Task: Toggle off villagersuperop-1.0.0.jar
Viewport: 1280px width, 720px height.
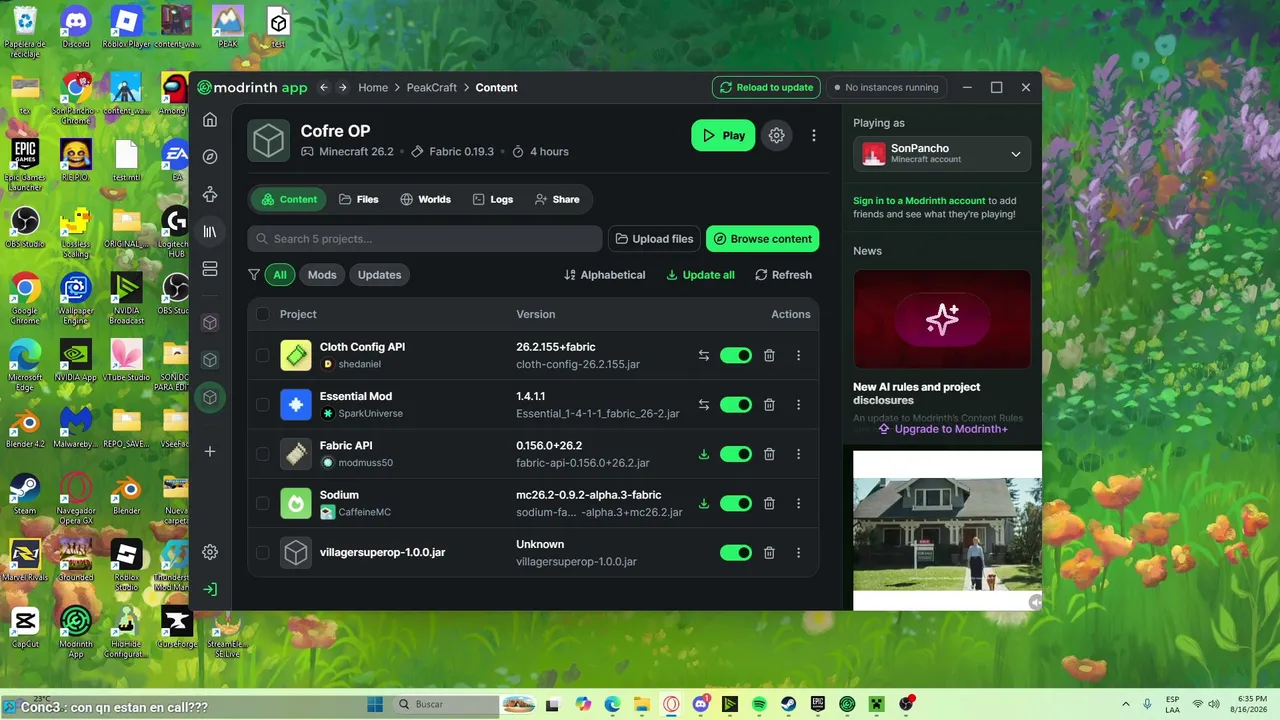Action: click(736, 552)
